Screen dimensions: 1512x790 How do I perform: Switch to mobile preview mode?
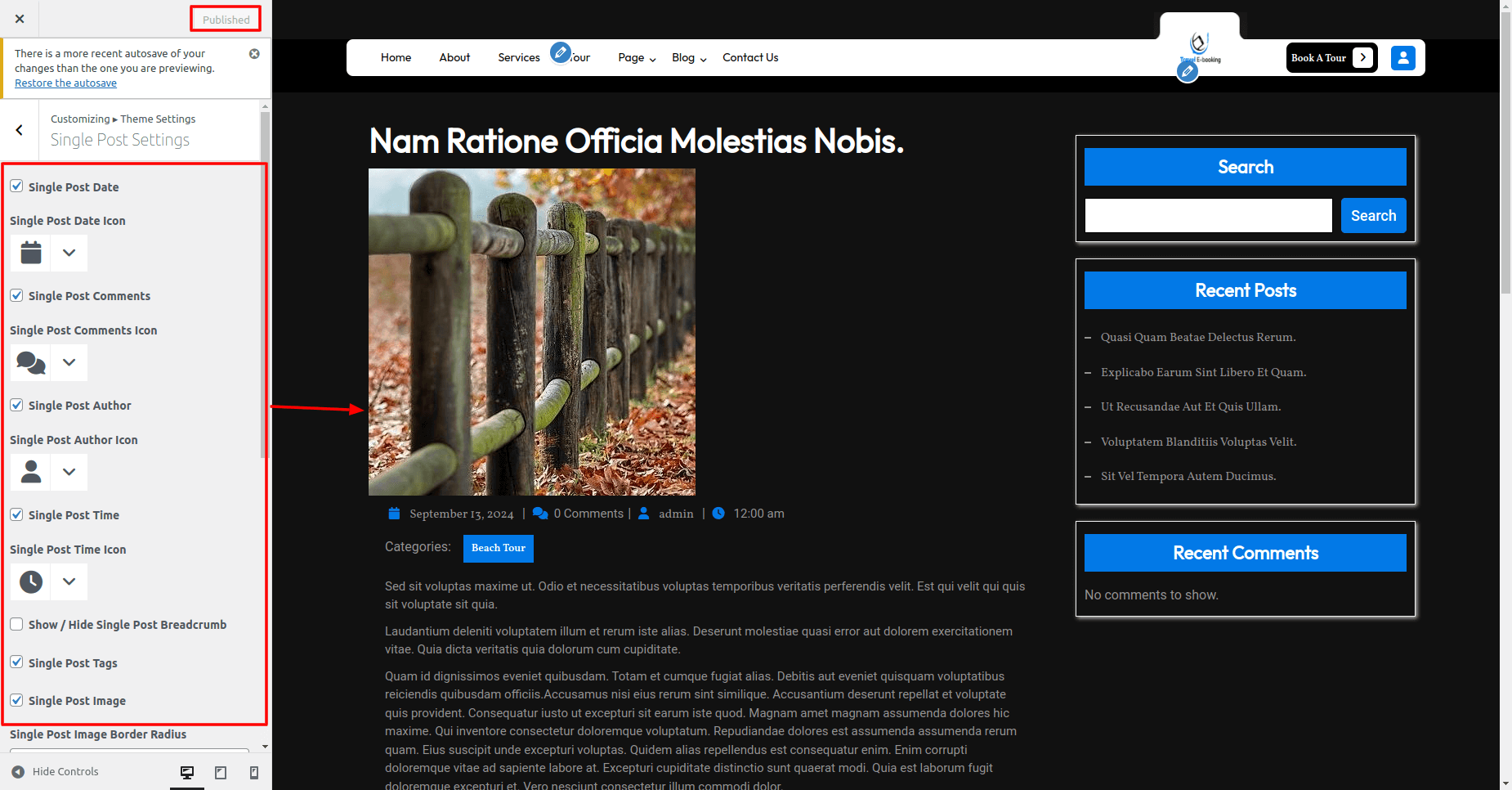pos(254,772)
